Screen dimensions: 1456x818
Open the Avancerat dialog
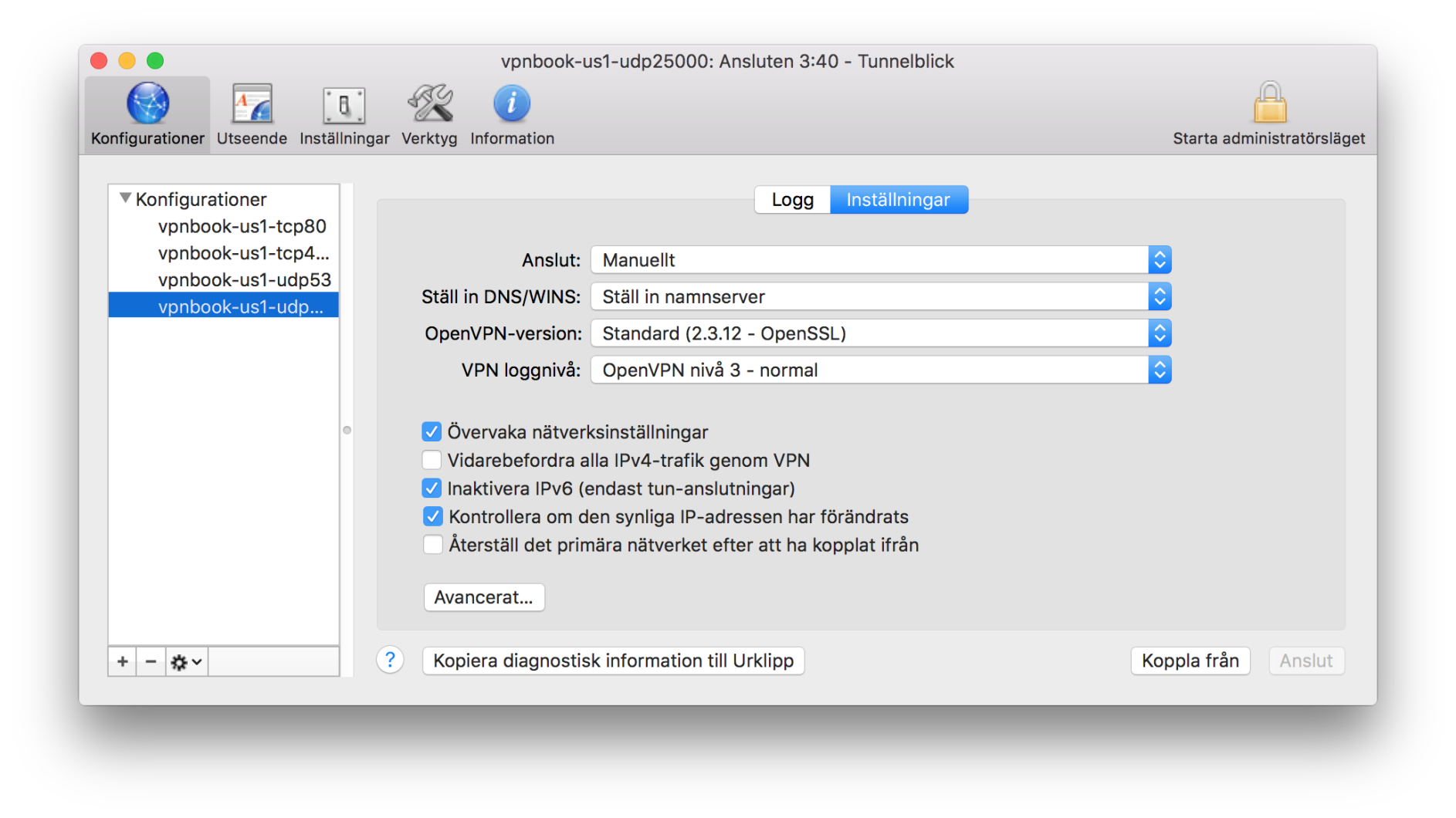[483, 597]
